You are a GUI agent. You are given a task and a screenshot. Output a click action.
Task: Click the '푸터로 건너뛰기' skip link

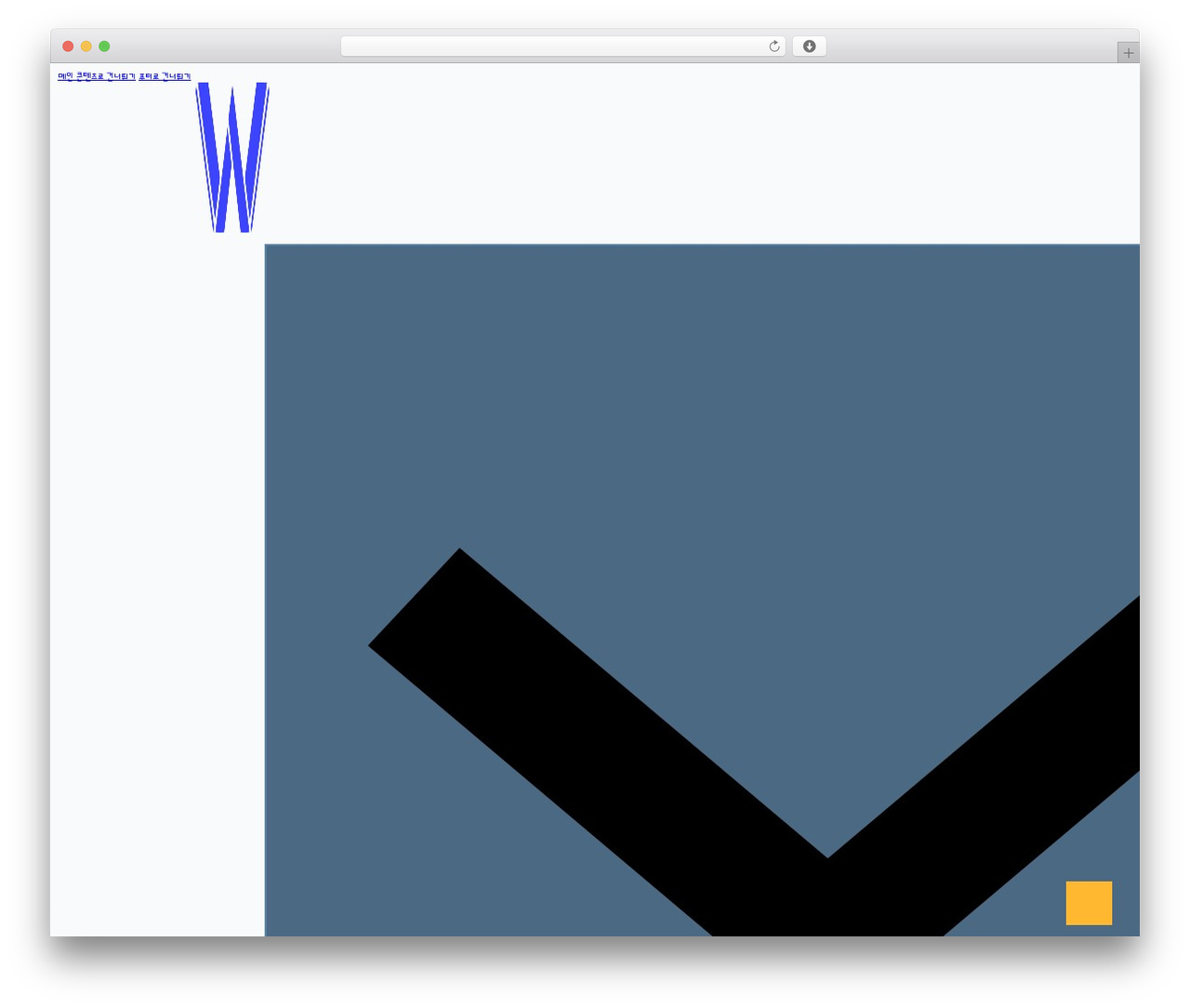coord(165,76)
